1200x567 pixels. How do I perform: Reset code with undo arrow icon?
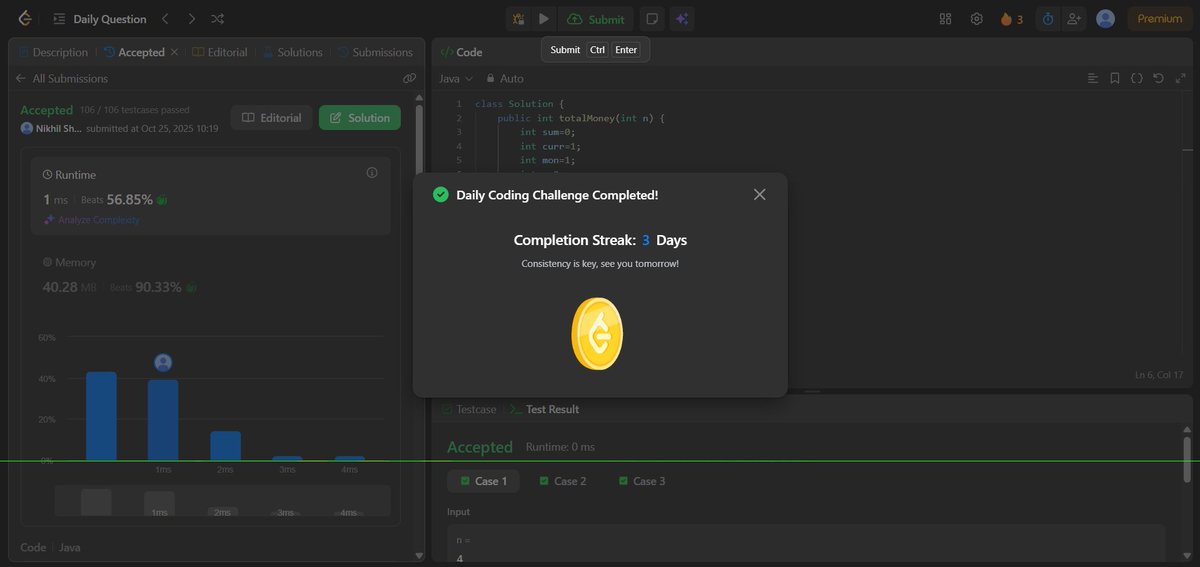[1159, 78]
